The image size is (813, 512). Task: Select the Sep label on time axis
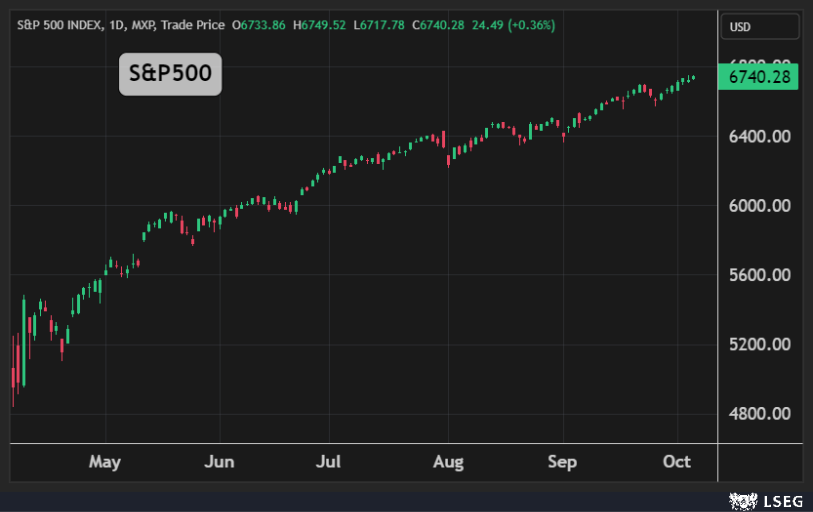tap(563, 462)
